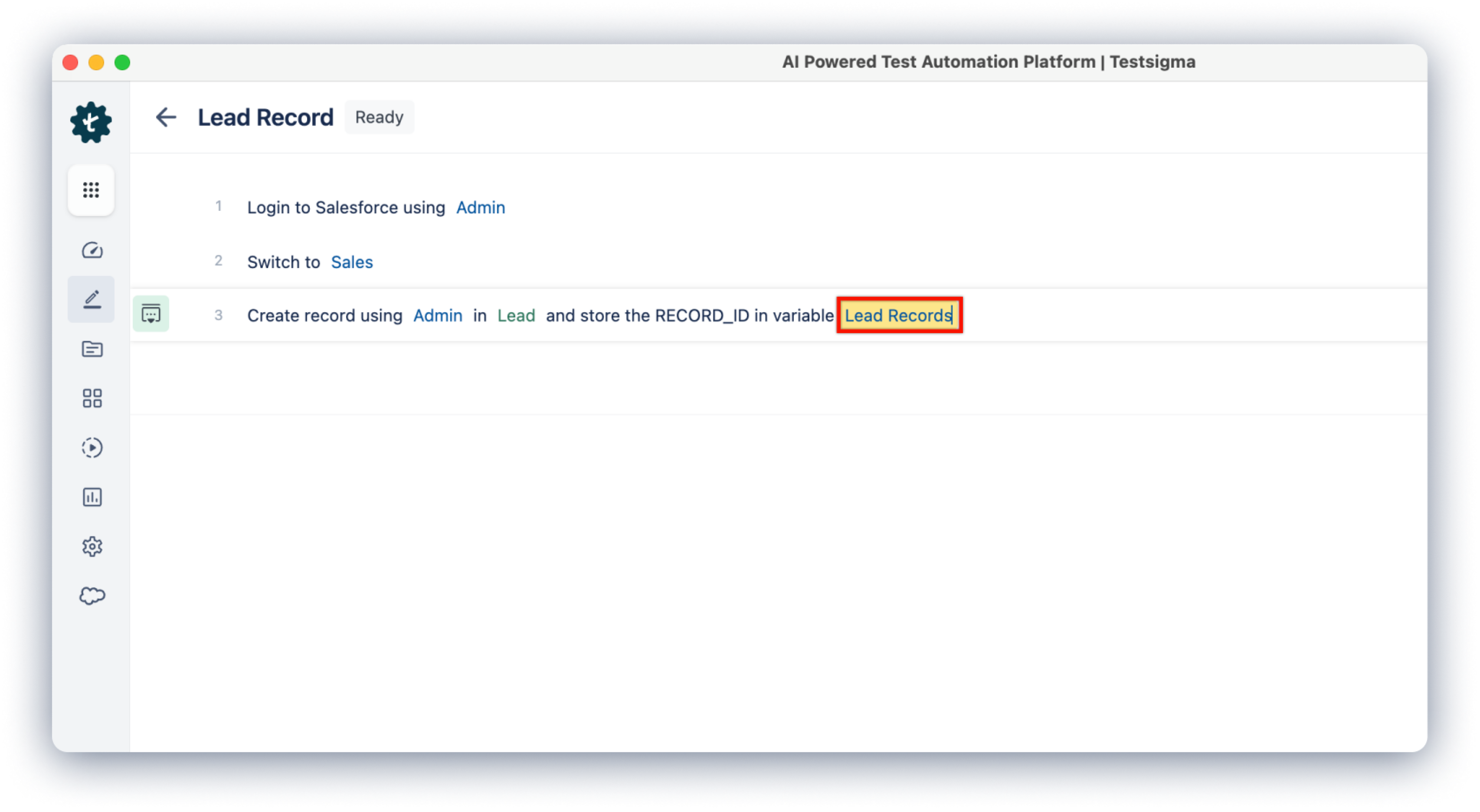
Task: Click Sales in the Switch to step
Action: coord(352,262)
